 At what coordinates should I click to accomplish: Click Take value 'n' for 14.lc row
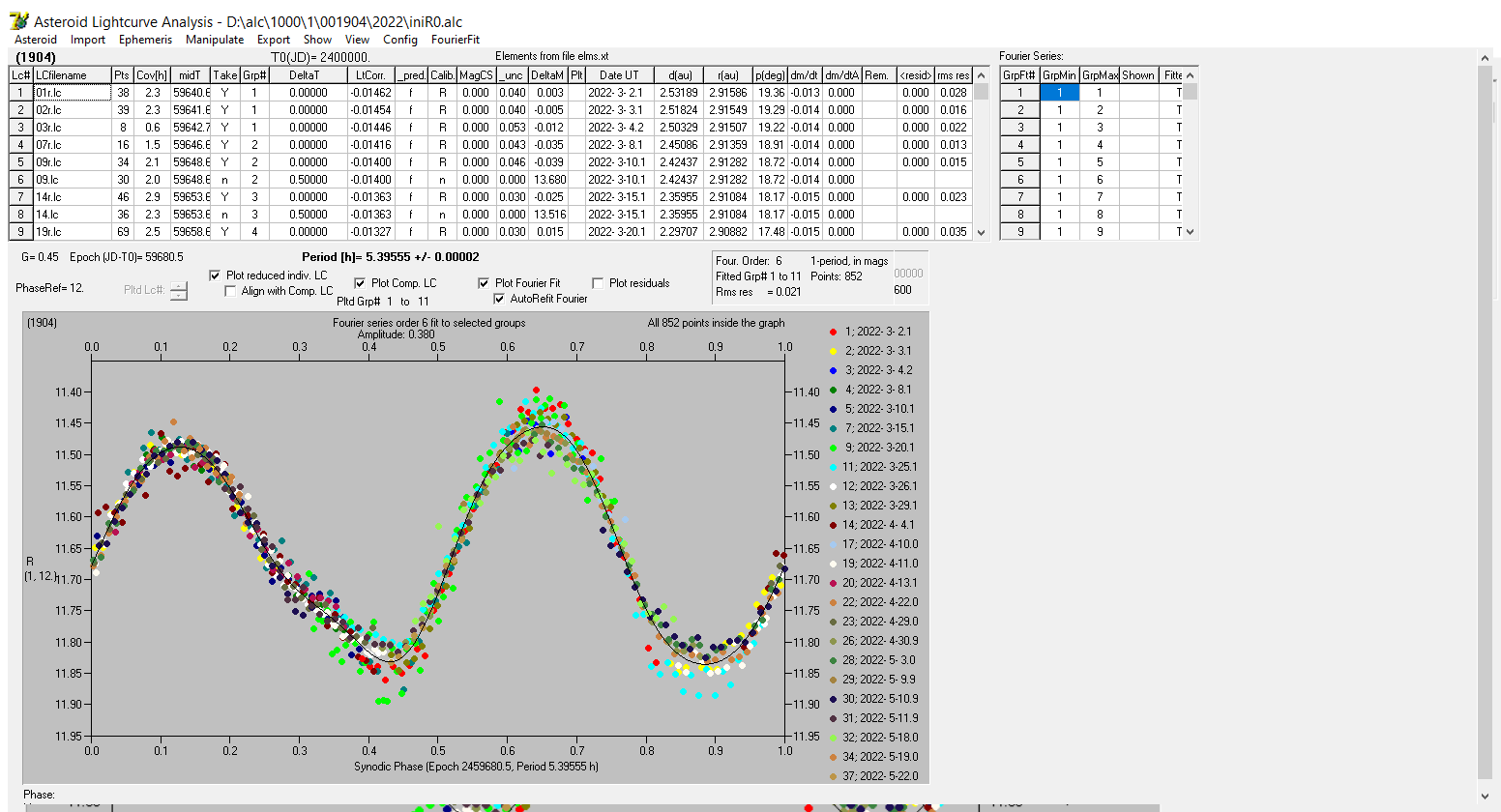[x=224, y=215]
